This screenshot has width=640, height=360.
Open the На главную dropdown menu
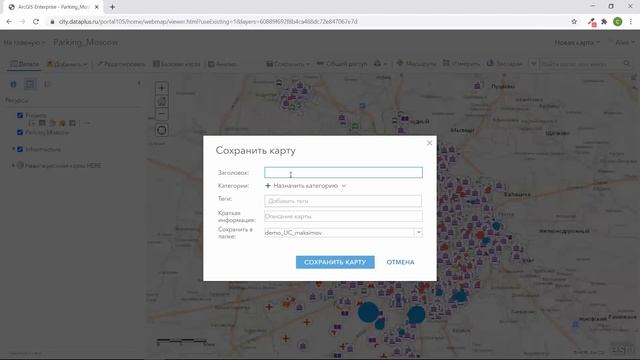point(24,42)
